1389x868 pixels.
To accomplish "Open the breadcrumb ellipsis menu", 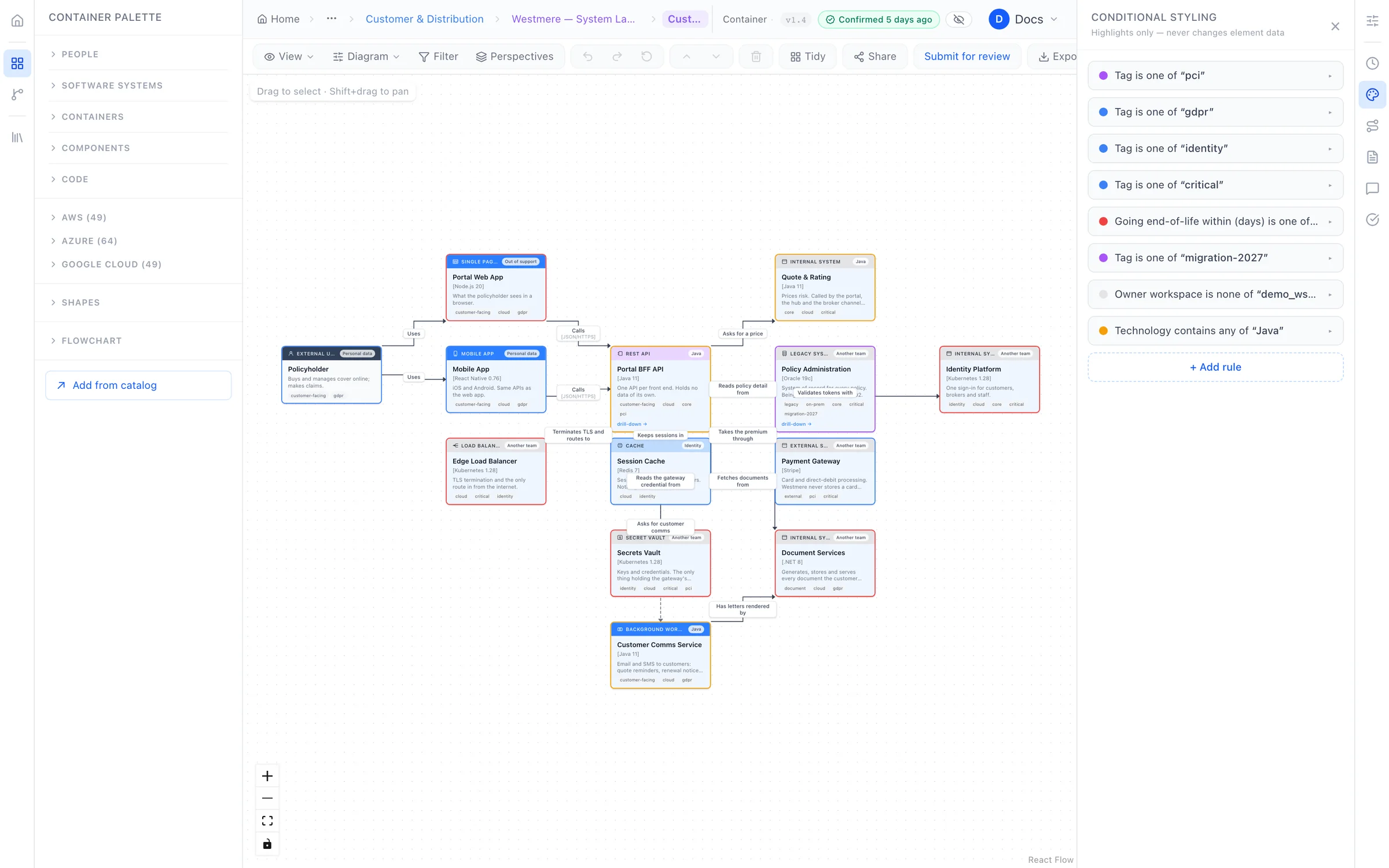I will click(332, 19).
